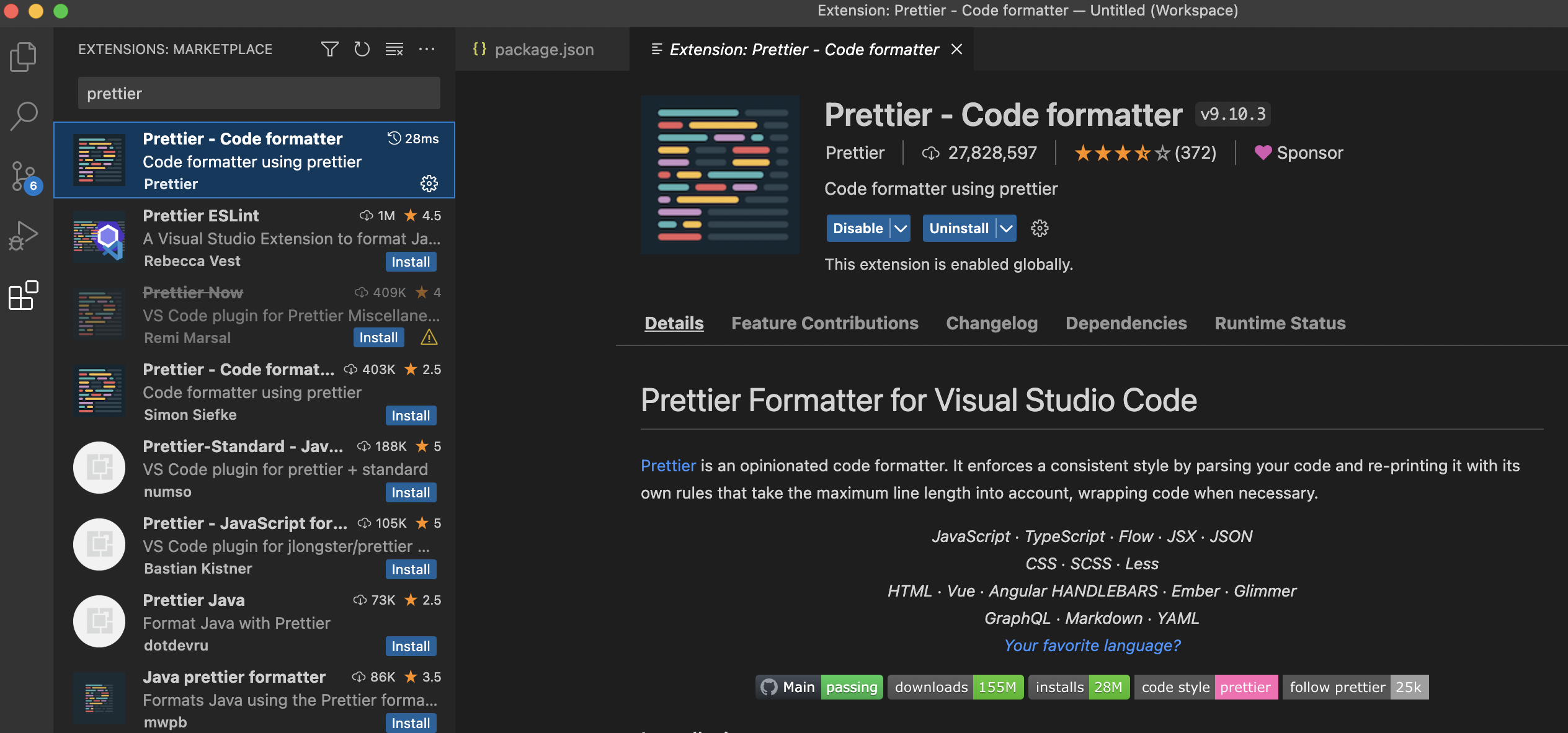Screen dimensions: 1568x733
Task: Click the warning icon on Prettier Now
Action: (x=429, y=337)
